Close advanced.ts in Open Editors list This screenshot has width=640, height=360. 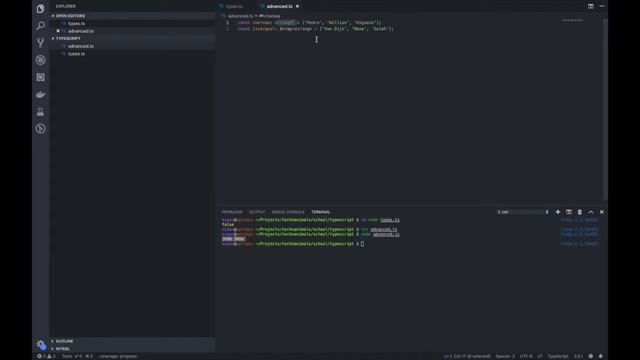pyautogui.click(x=58, y=31)
